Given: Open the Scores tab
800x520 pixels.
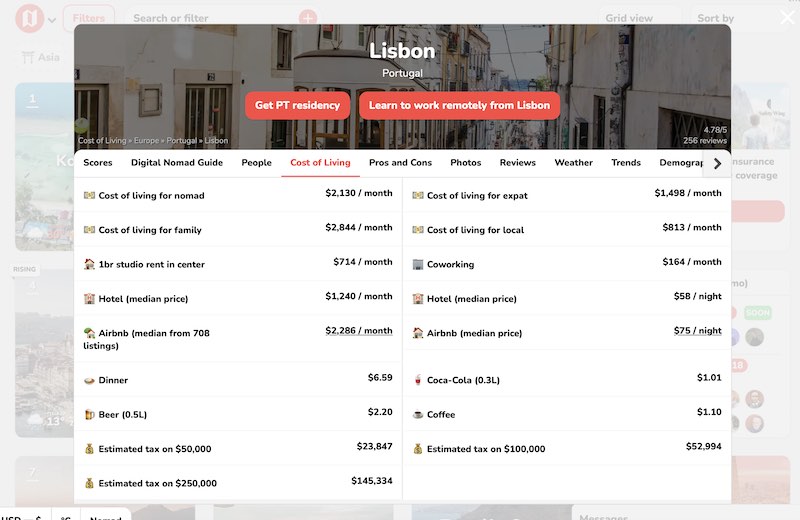Looking at the screenshot, I should pyautogui.click(x=97, y=163).
